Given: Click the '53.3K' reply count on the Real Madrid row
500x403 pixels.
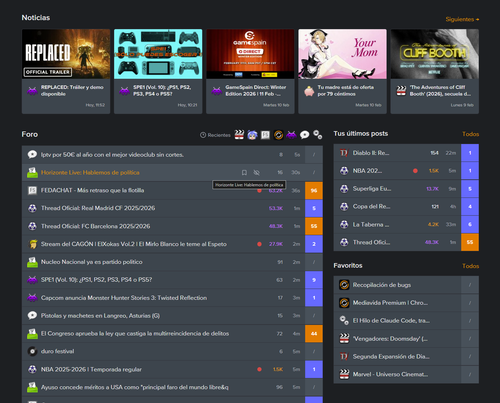Looking at the screenshot, I should pos(276,208).
